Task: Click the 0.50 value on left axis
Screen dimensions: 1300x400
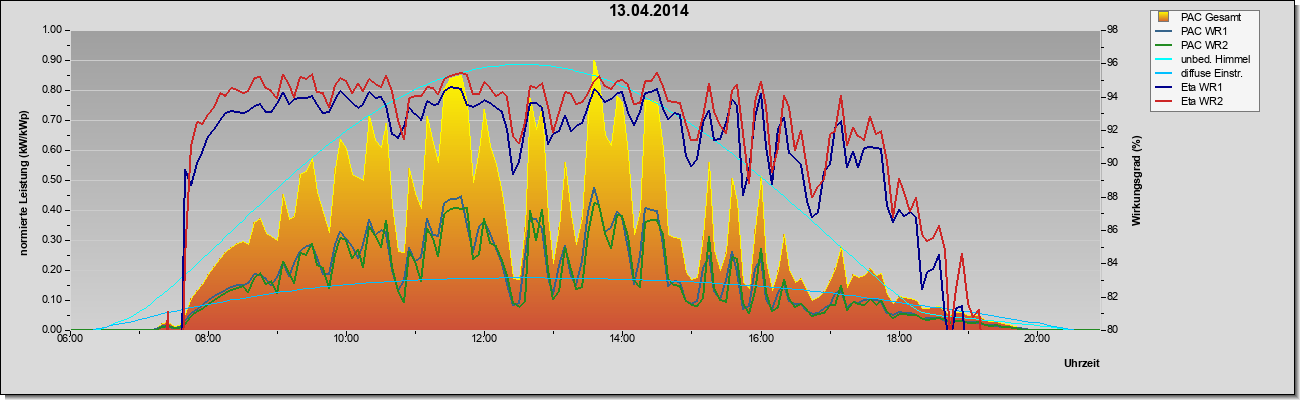Action: (x=51, y=180)
